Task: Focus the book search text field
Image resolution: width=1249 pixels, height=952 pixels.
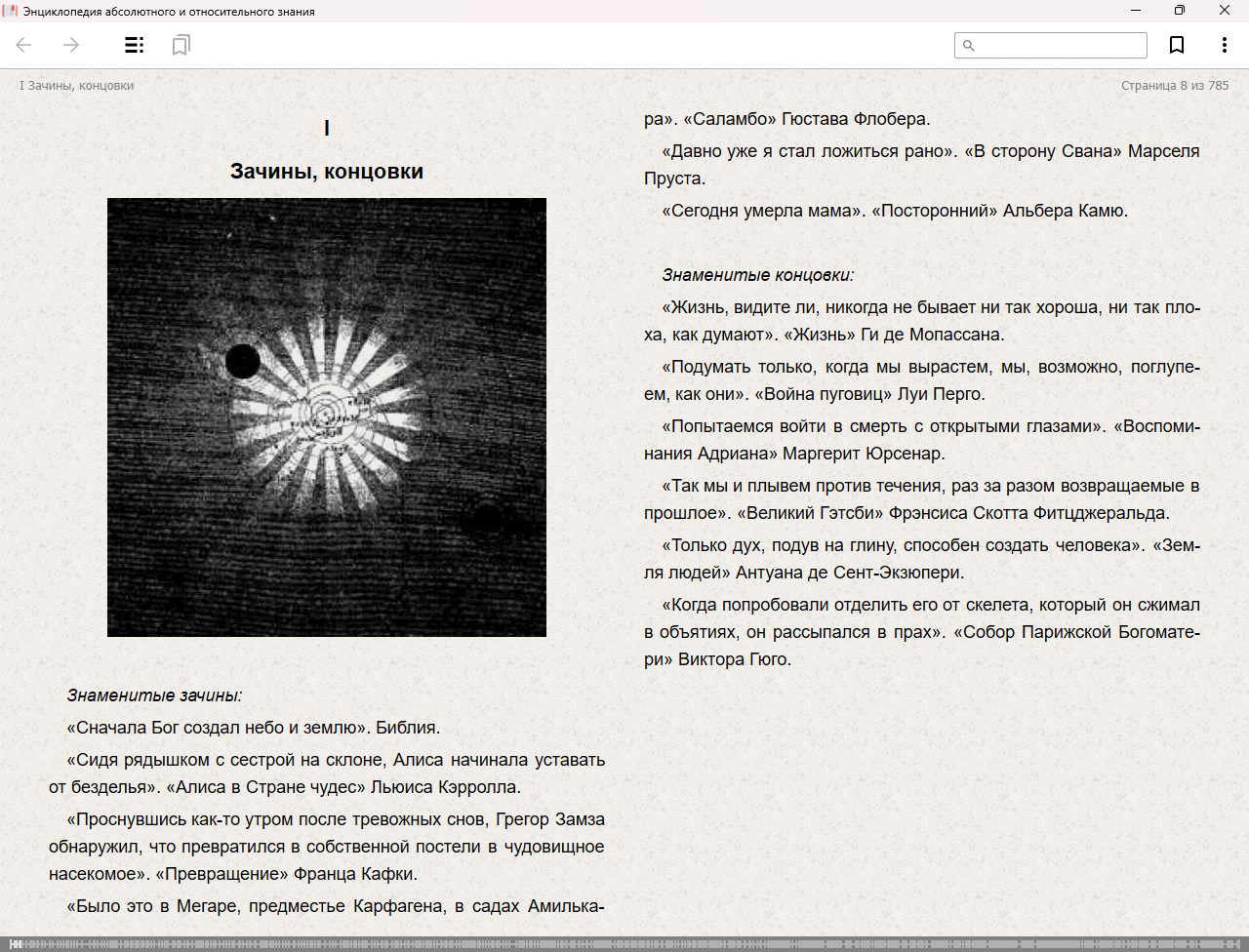Action: tap(1060, 45)
